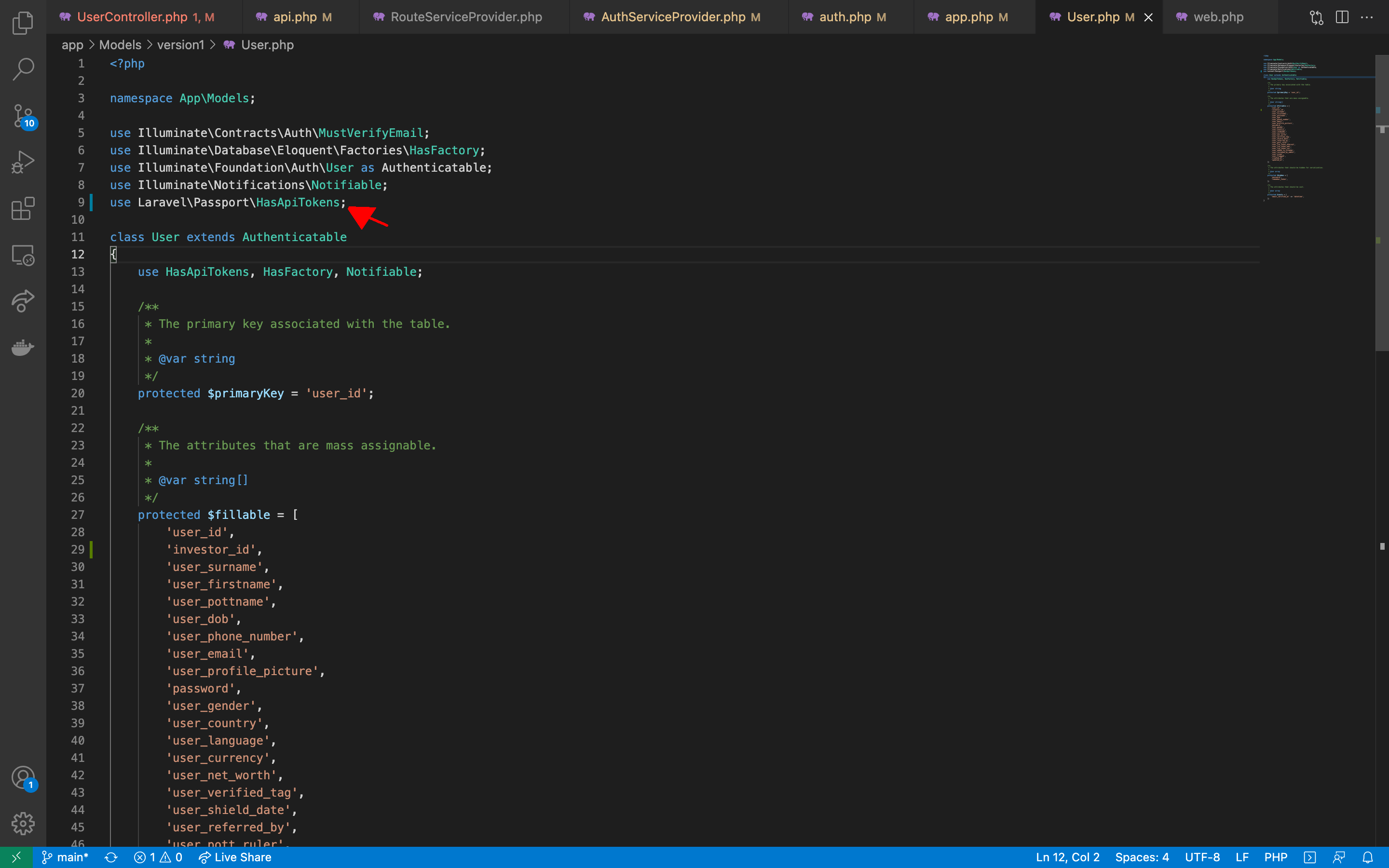Click the use HasApiTokens, HasFactory trait line

tap(280, 271)
